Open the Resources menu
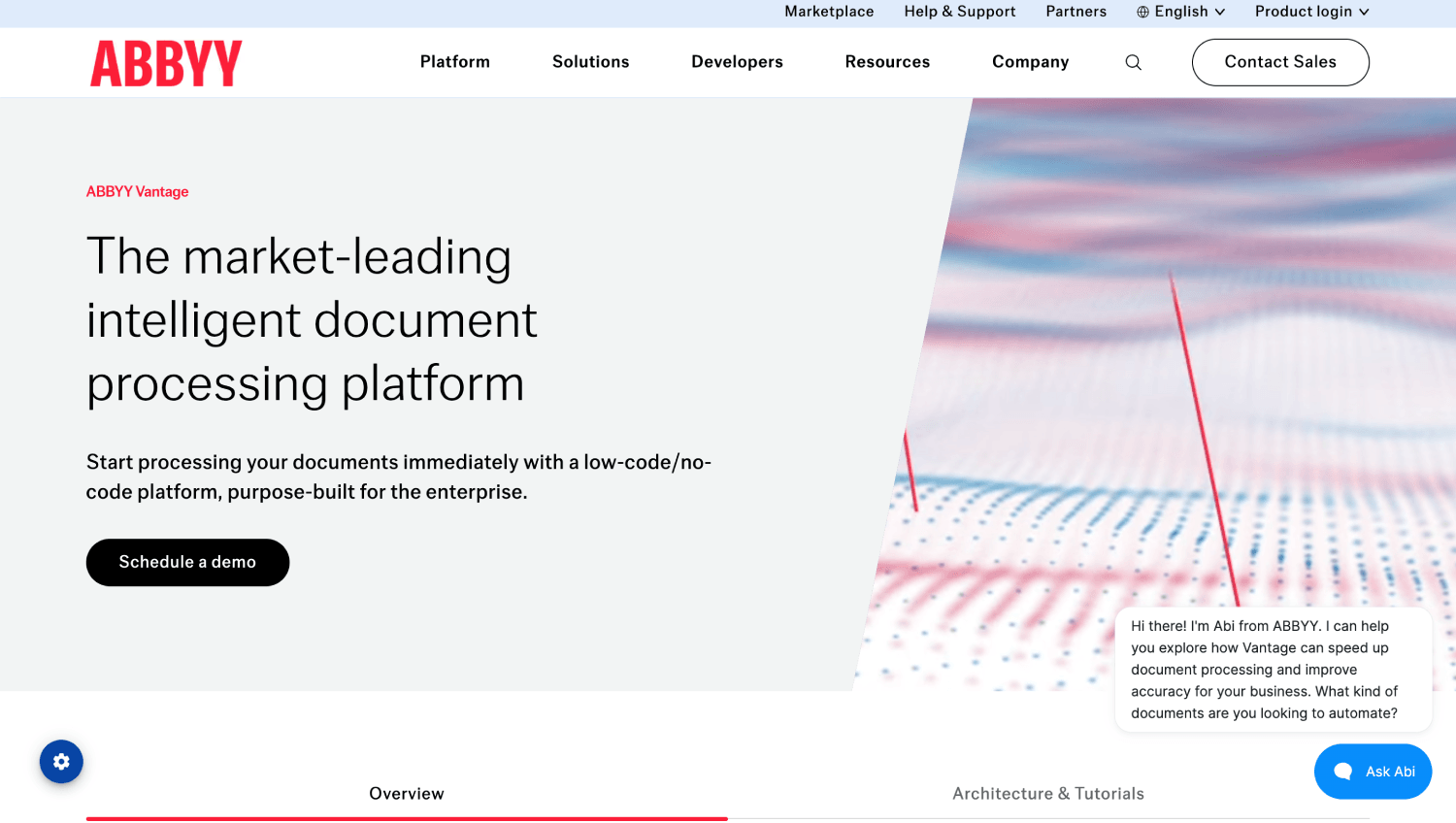Viewport: 1456px width, 823px height. pyautogui.click(x=887, y=62)
